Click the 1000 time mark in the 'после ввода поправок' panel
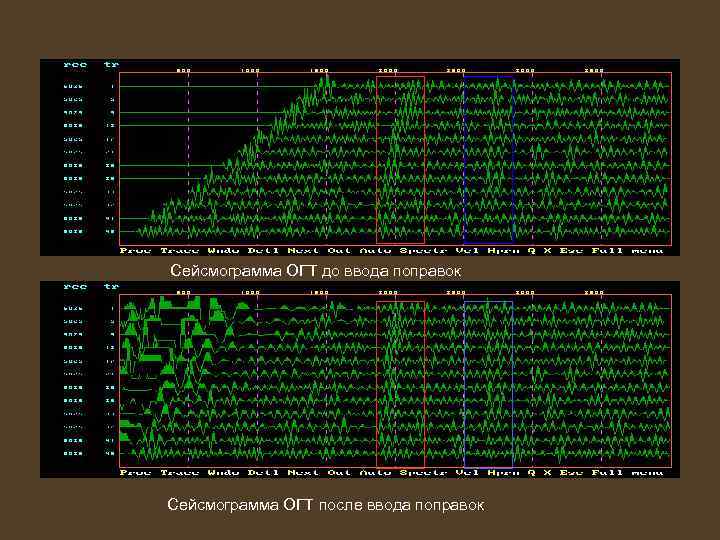The height and width of the screenshot is (540, 720). [250, 292]
